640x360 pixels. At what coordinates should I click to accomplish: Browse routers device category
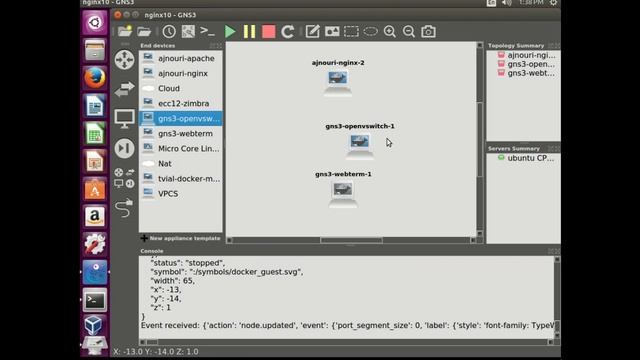pos(124,60)
